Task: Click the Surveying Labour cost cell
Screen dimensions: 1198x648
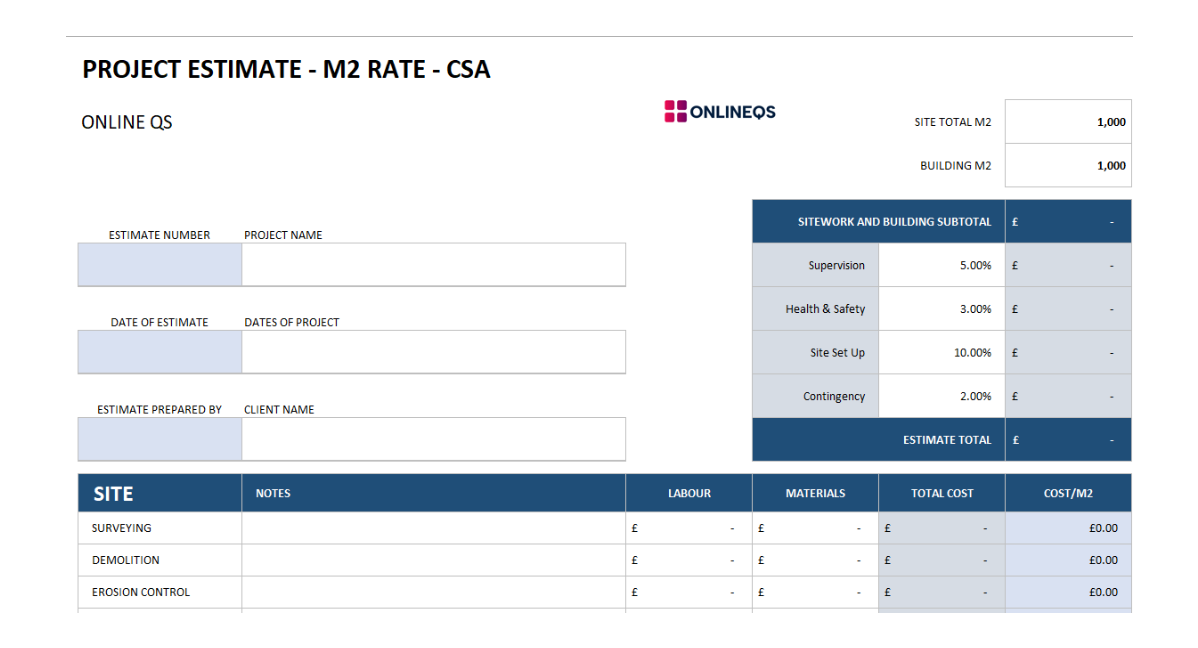Action: (688, 528)
